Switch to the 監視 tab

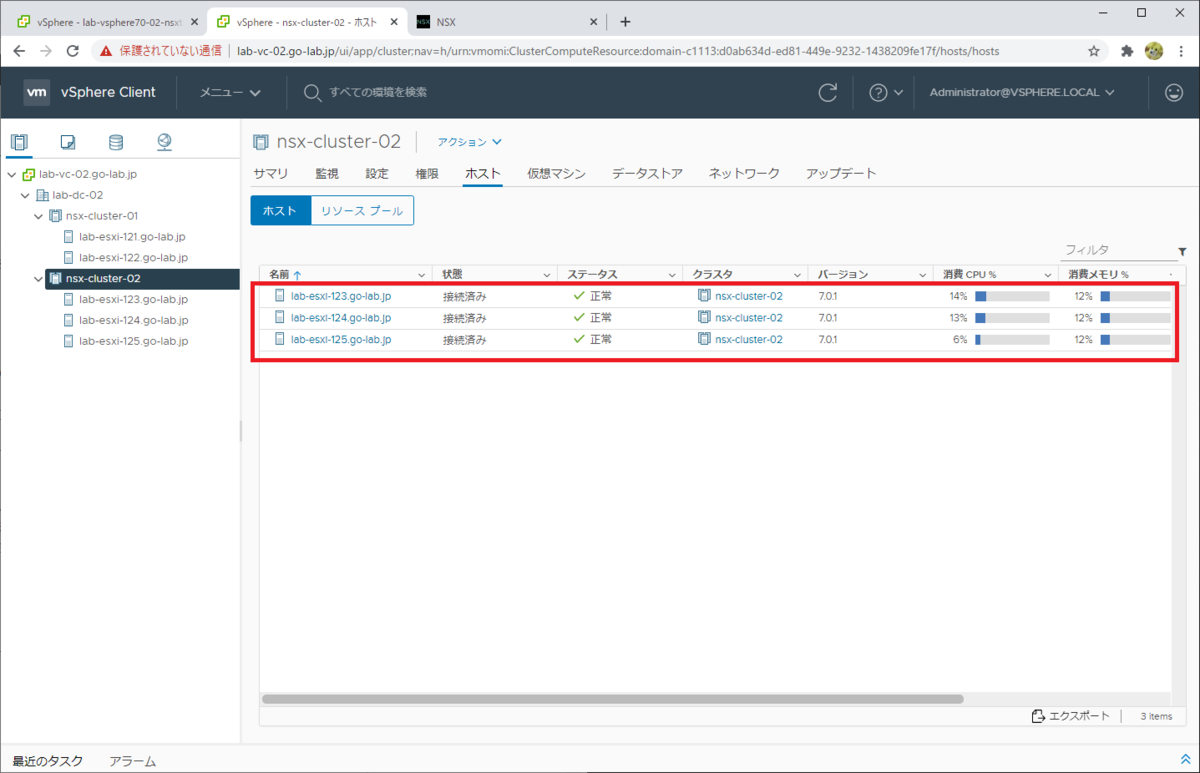point(327,173)
